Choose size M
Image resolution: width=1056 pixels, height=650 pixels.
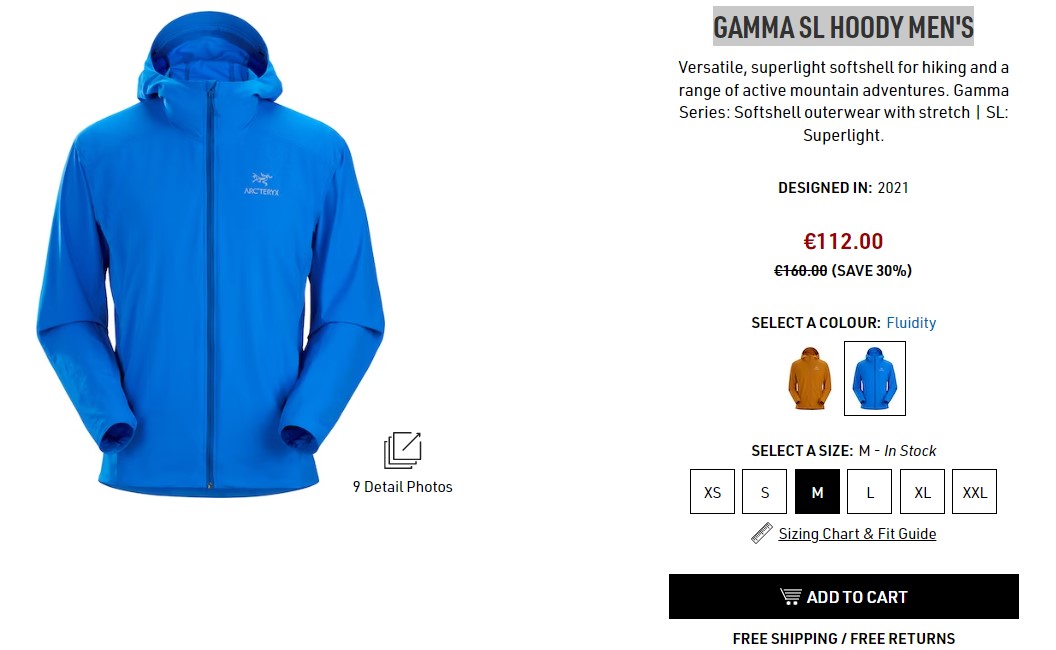pos(818,492)
